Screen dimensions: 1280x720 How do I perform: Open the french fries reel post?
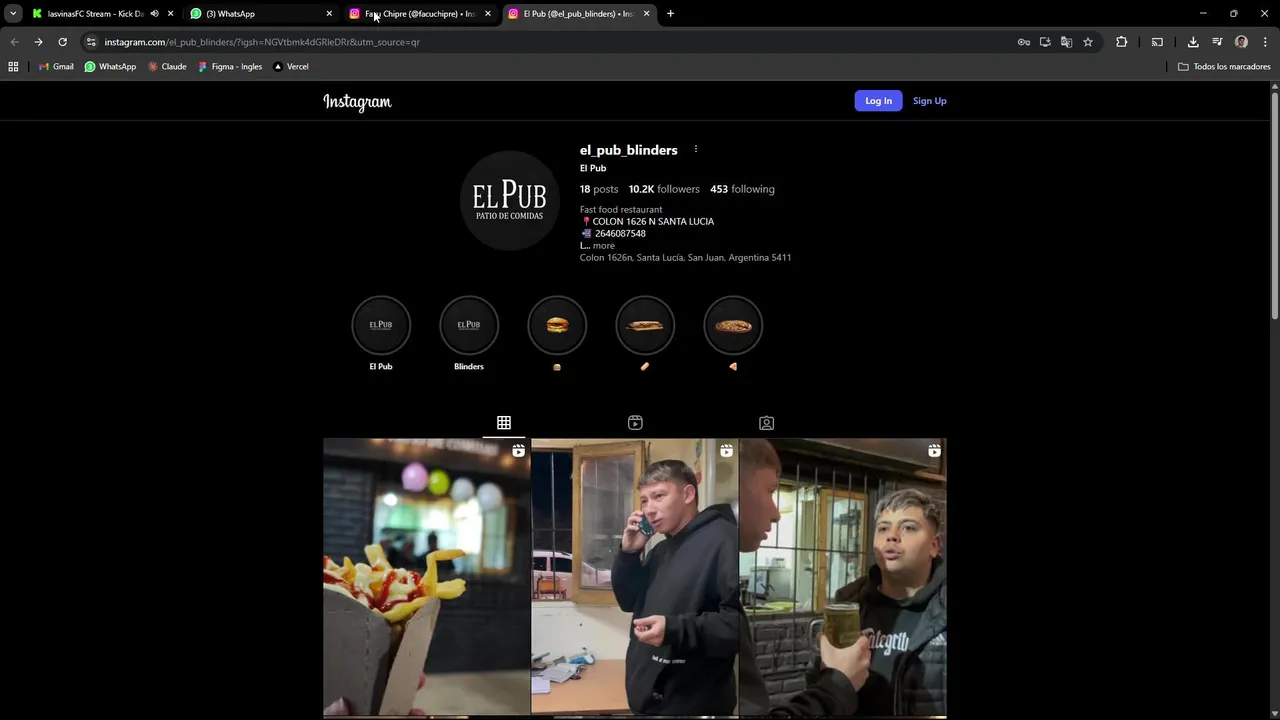pos(427,578)
